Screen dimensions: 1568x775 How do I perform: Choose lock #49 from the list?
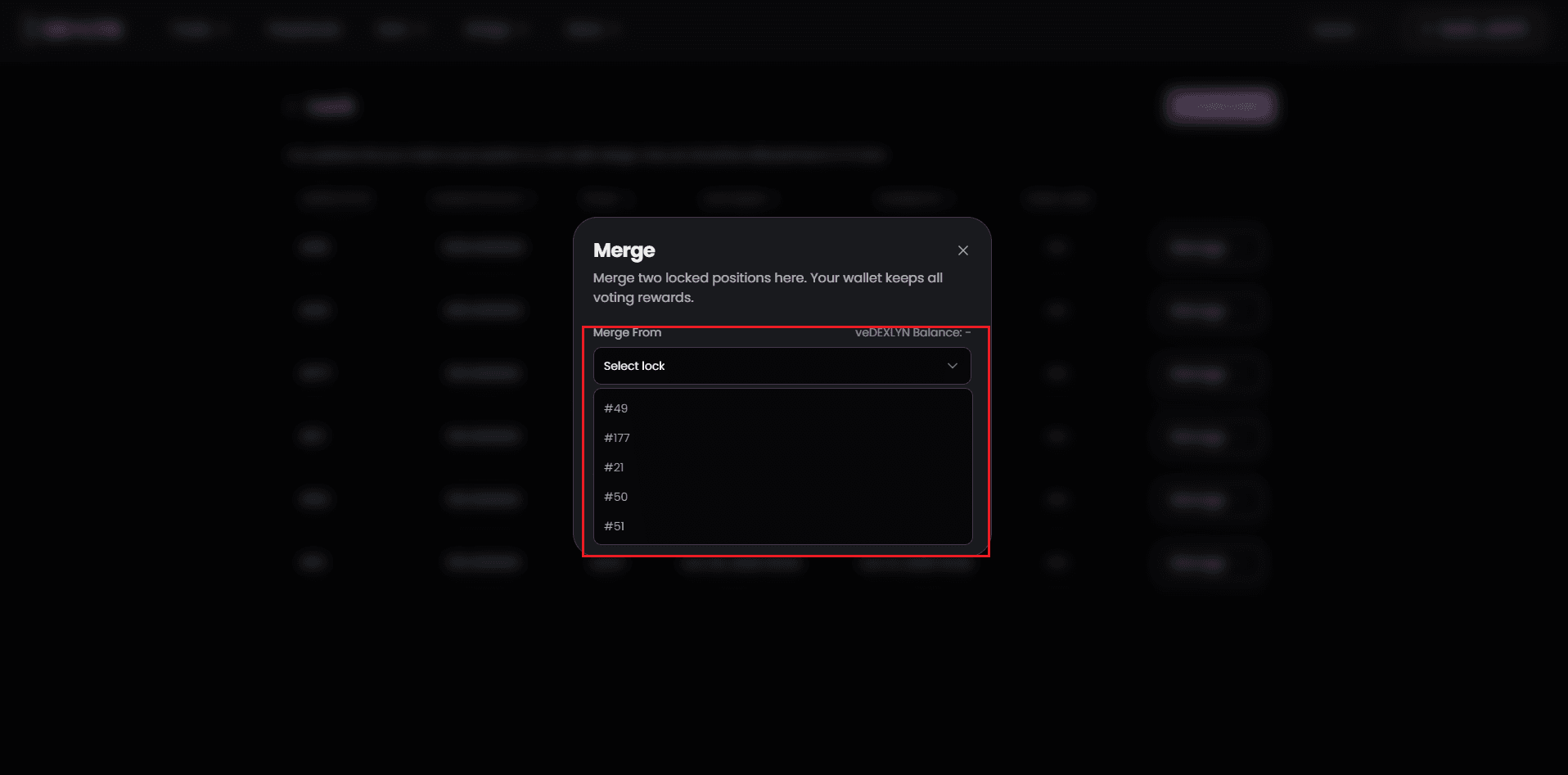pos(616,408)
